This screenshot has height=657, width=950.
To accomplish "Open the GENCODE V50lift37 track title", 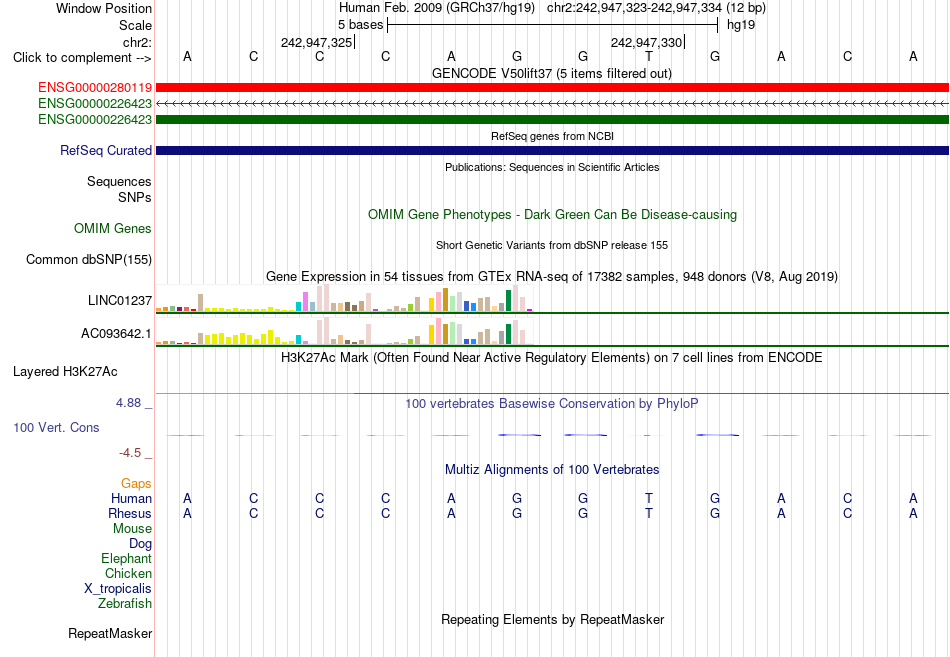I will 552,73.
